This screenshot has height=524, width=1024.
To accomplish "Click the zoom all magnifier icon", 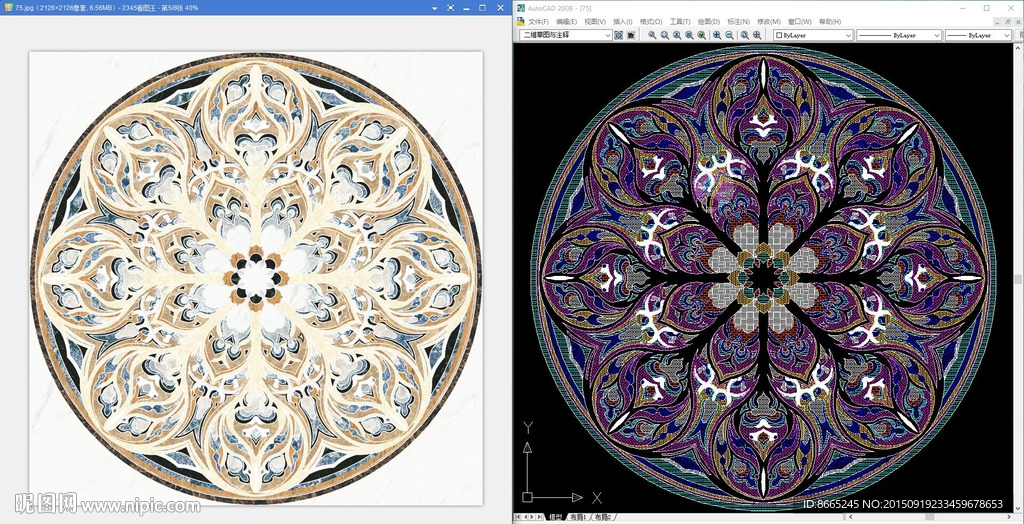I will (745, 35).
